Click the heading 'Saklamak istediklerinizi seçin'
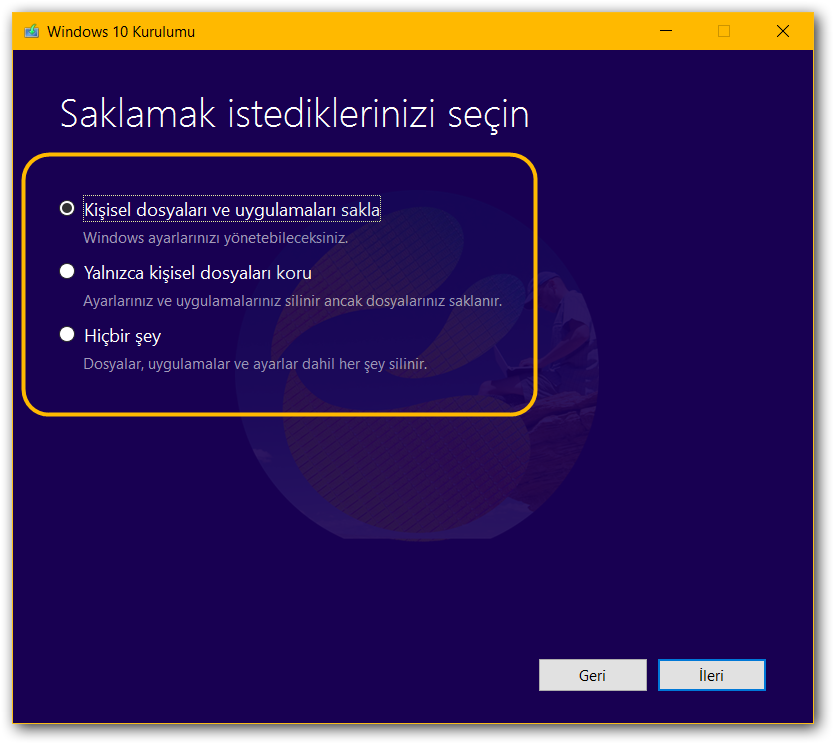 point(295,113)
